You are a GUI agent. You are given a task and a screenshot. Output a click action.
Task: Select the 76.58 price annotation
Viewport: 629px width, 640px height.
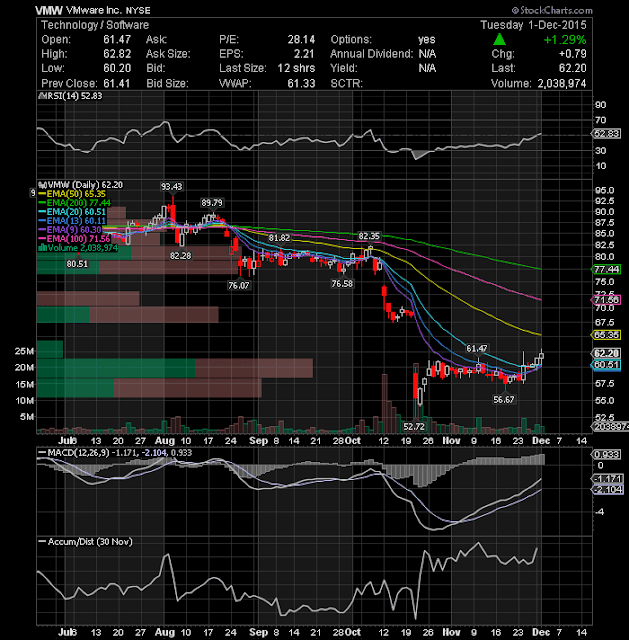click(342, 283)
